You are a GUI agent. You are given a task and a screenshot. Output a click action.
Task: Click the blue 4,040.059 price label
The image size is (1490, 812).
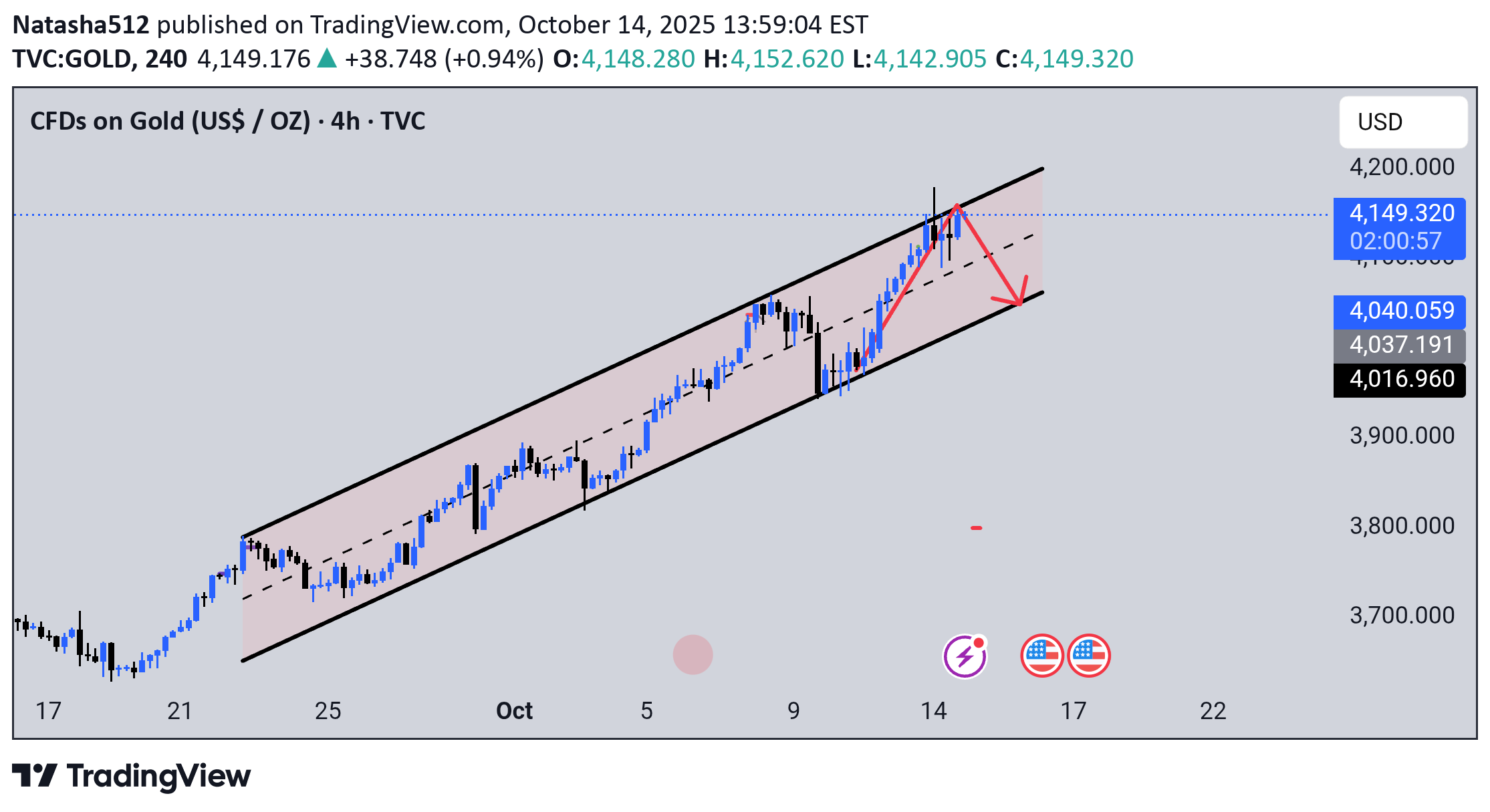click(1401, 311)
